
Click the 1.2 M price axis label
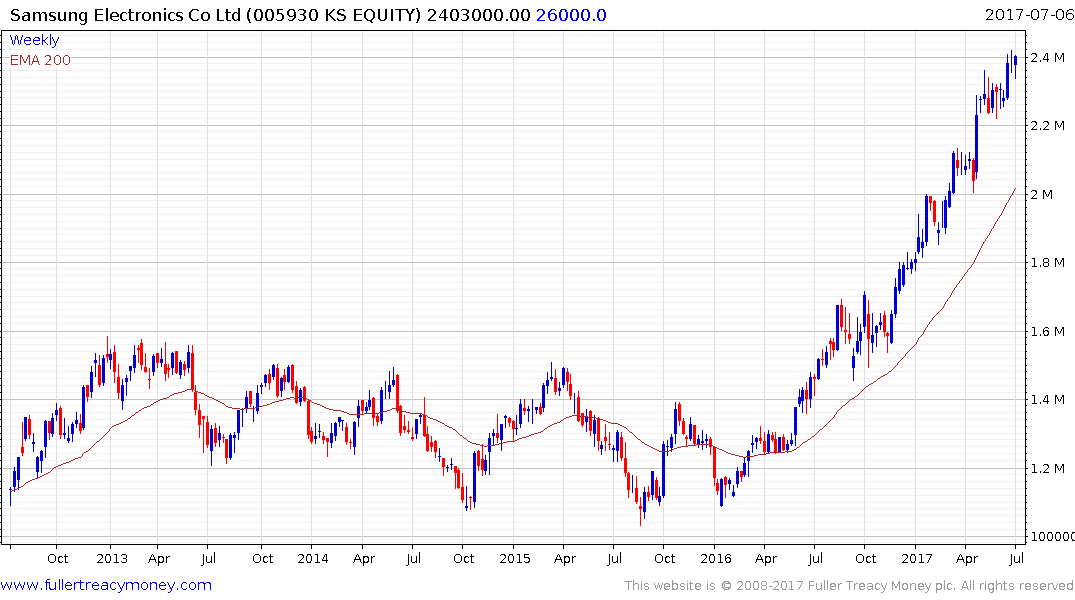point(1048,468)
